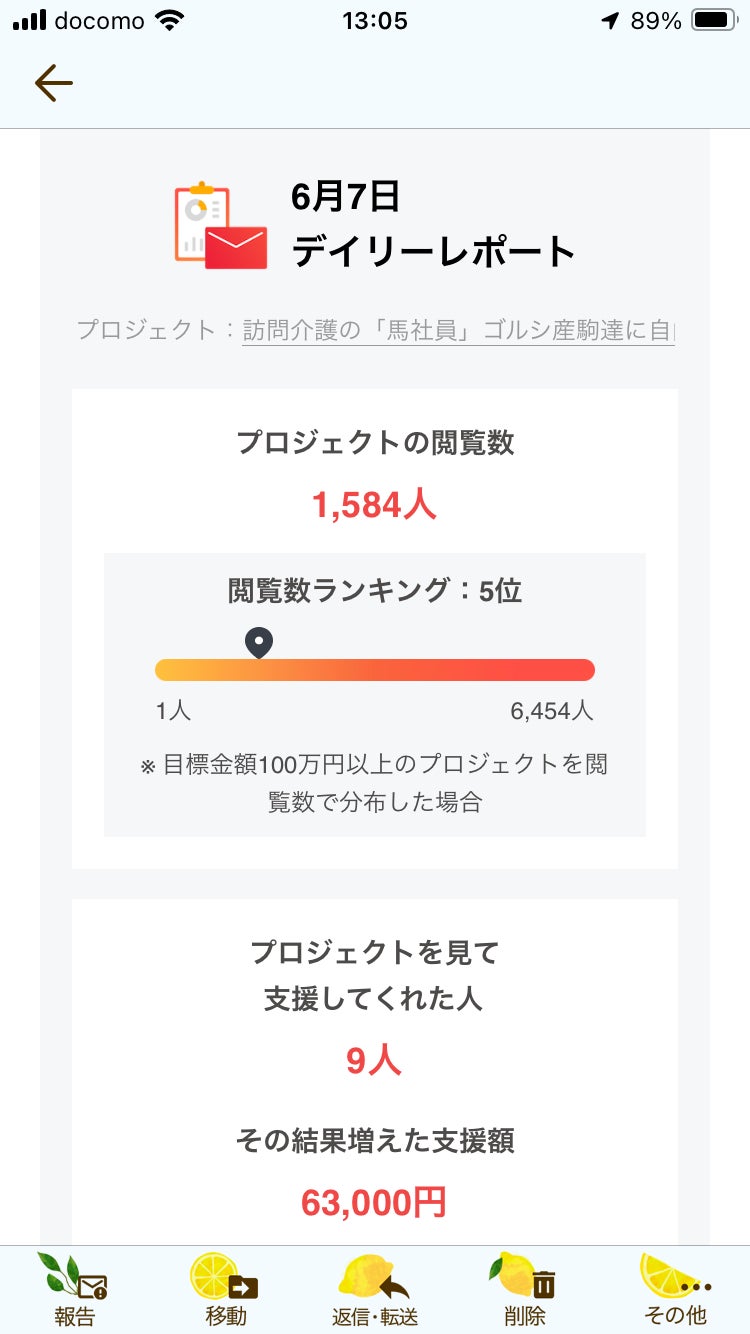This screenshot has width=750, height=1334.
Task: Tap the daily report envelope icon
Action: (x=221, y=227)
